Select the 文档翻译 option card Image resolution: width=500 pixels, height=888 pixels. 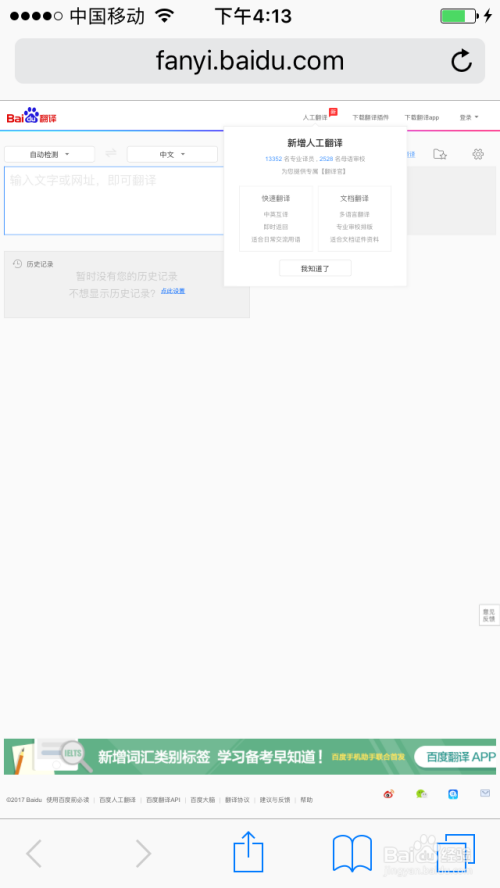(354, 219)
